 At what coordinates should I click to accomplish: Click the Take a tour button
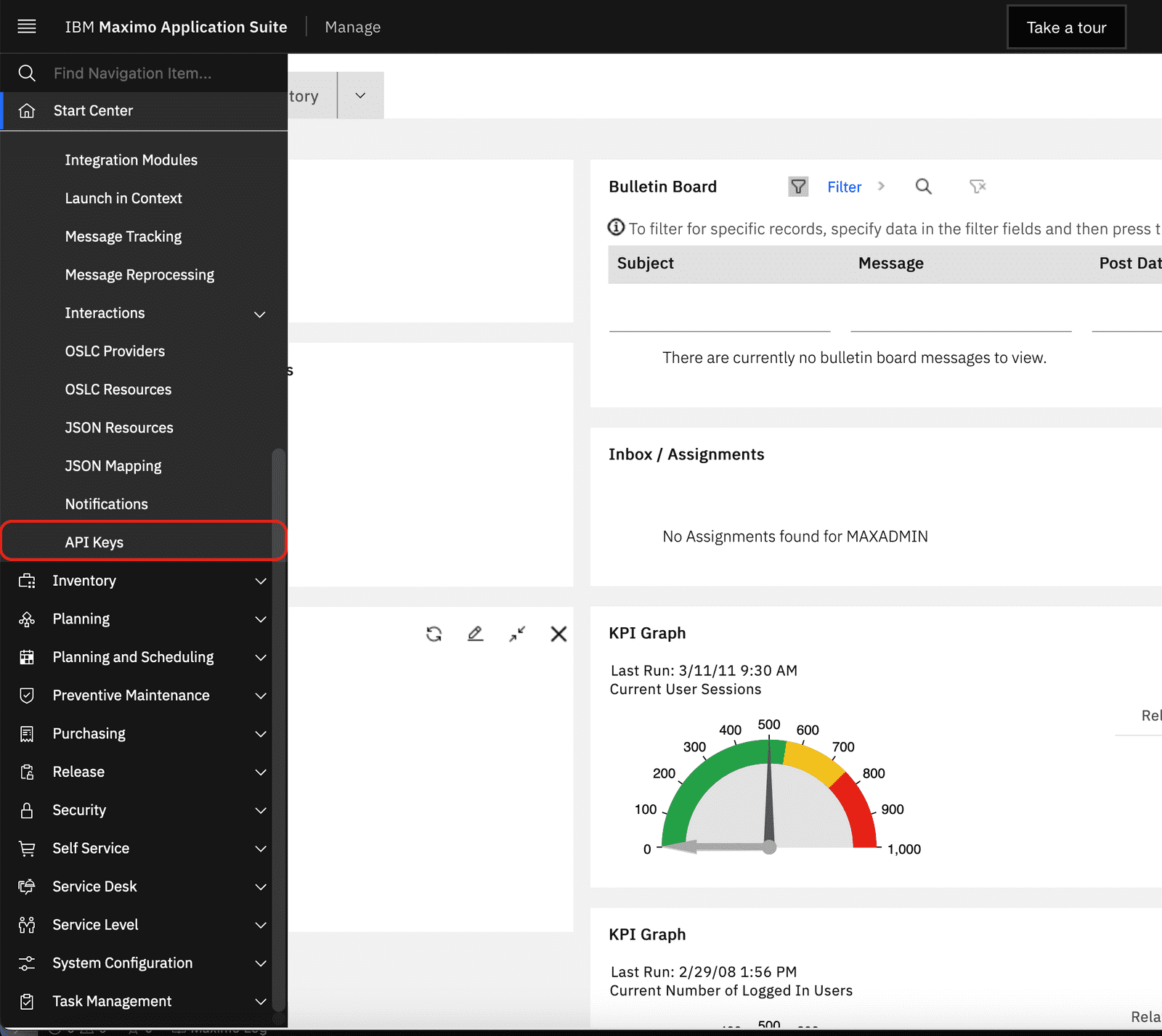click(1065, 27)
